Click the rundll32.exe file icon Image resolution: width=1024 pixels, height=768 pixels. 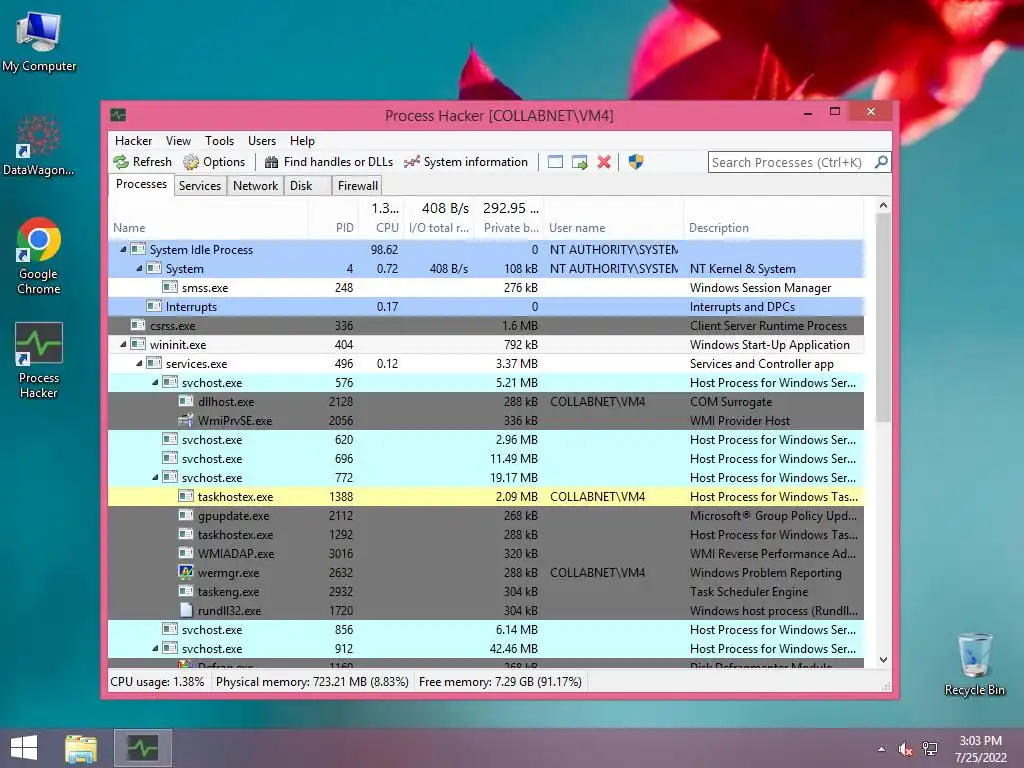tap(186, 610)
